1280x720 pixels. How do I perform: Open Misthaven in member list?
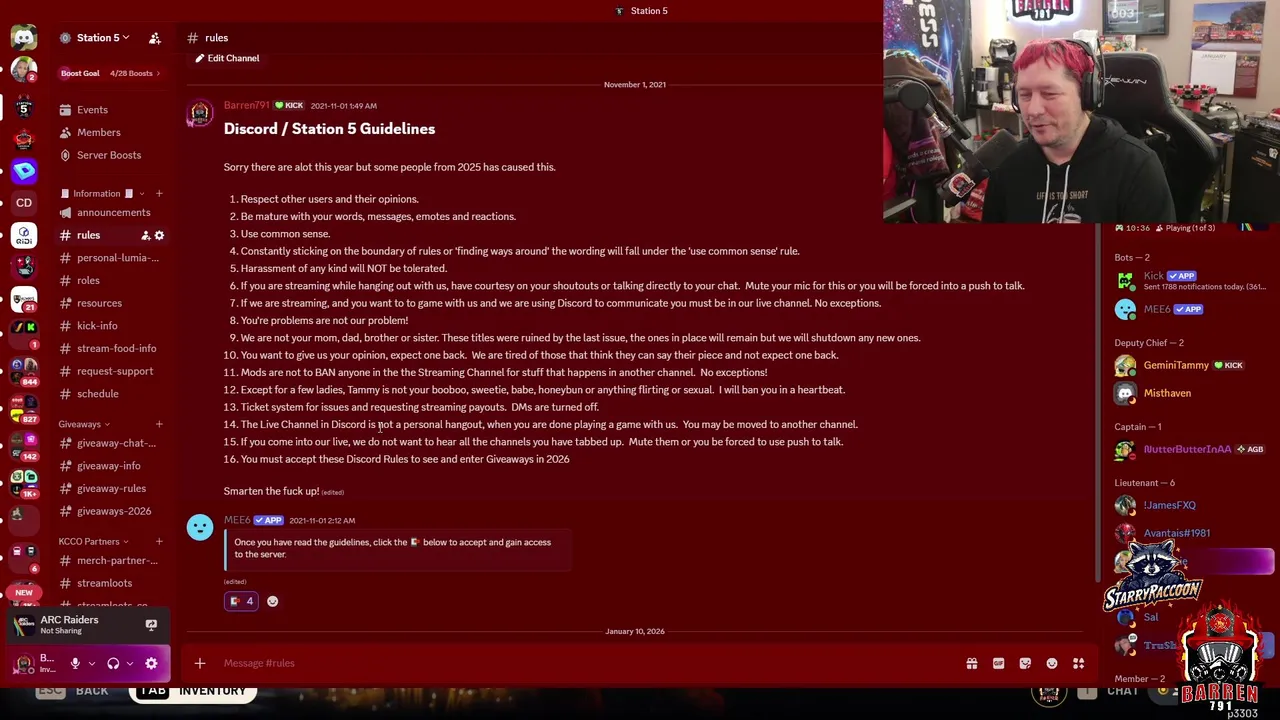tap(1166, 393)
